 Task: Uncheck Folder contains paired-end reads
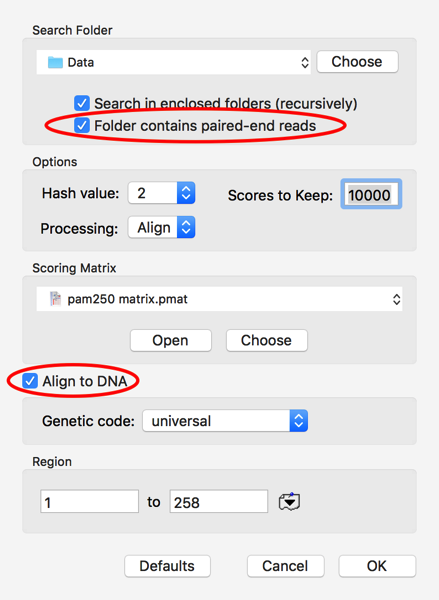pos(82,126)
